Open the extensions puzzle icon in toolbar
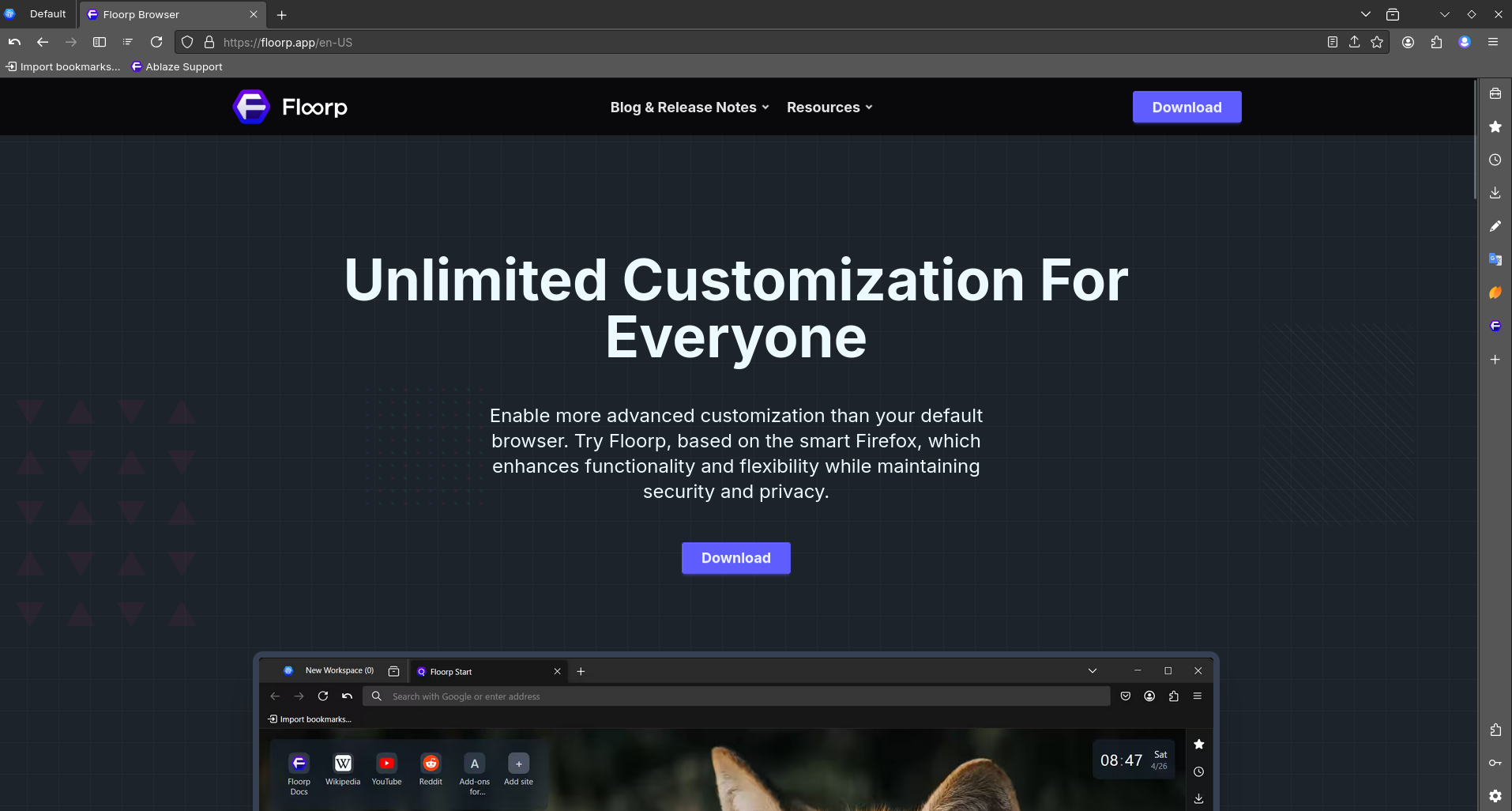Viewport: 1512px width, 811px height. coord(1436,42)
